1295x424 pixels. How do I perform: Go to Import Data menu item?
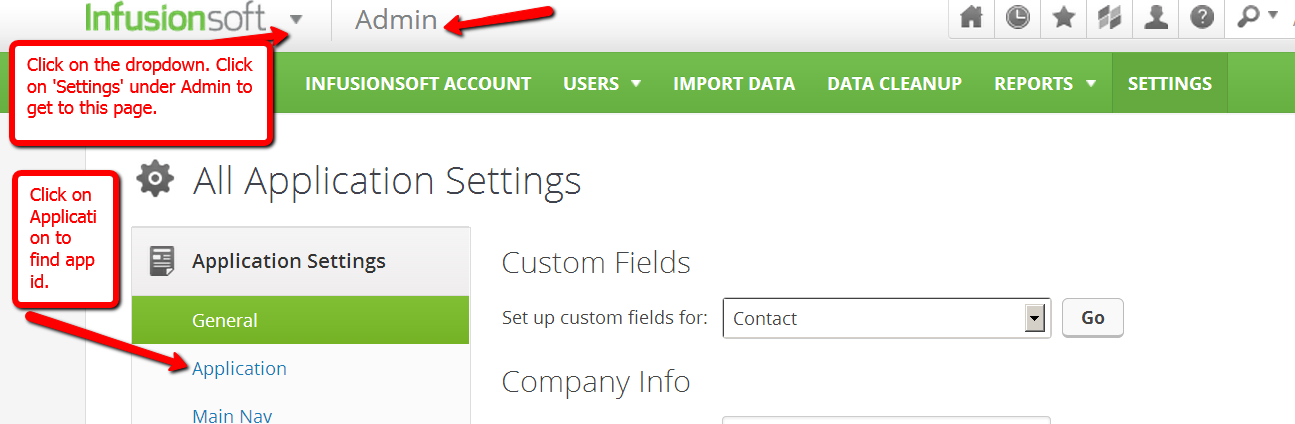click(x=734, y=84)
